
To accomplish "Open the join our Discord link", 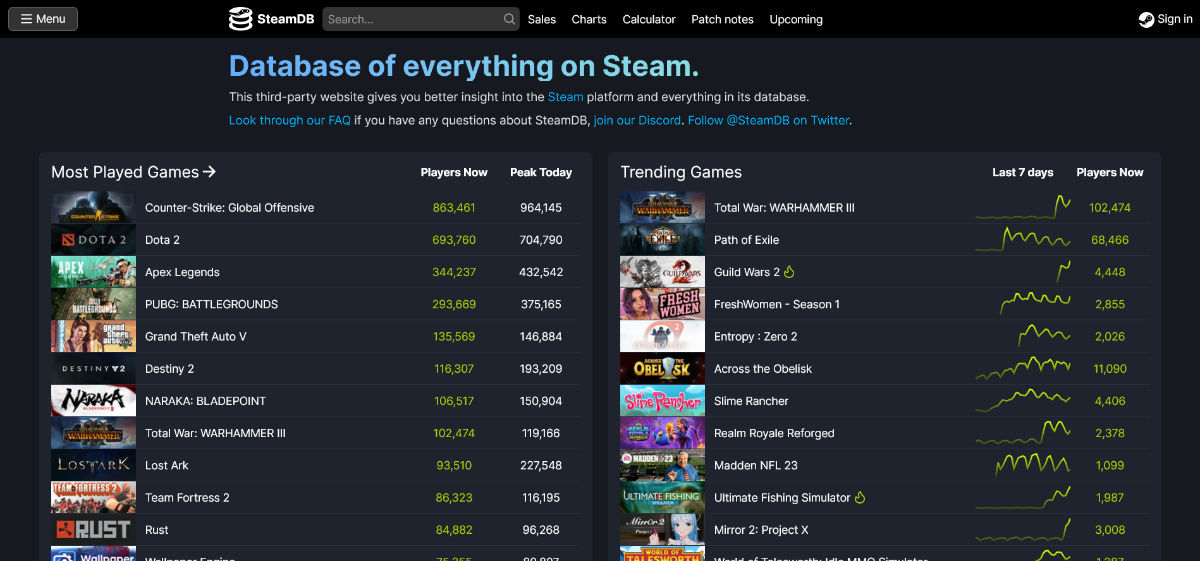I will 638,120.
